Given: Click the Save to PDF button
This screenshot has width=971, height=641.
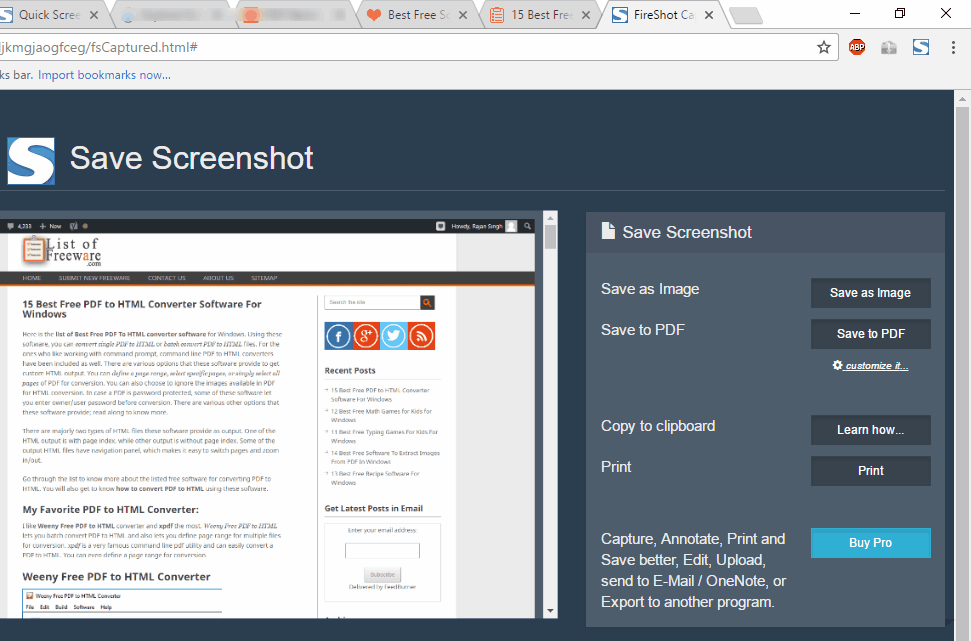Looking at the screenshot, I should [x=871, y=334].
